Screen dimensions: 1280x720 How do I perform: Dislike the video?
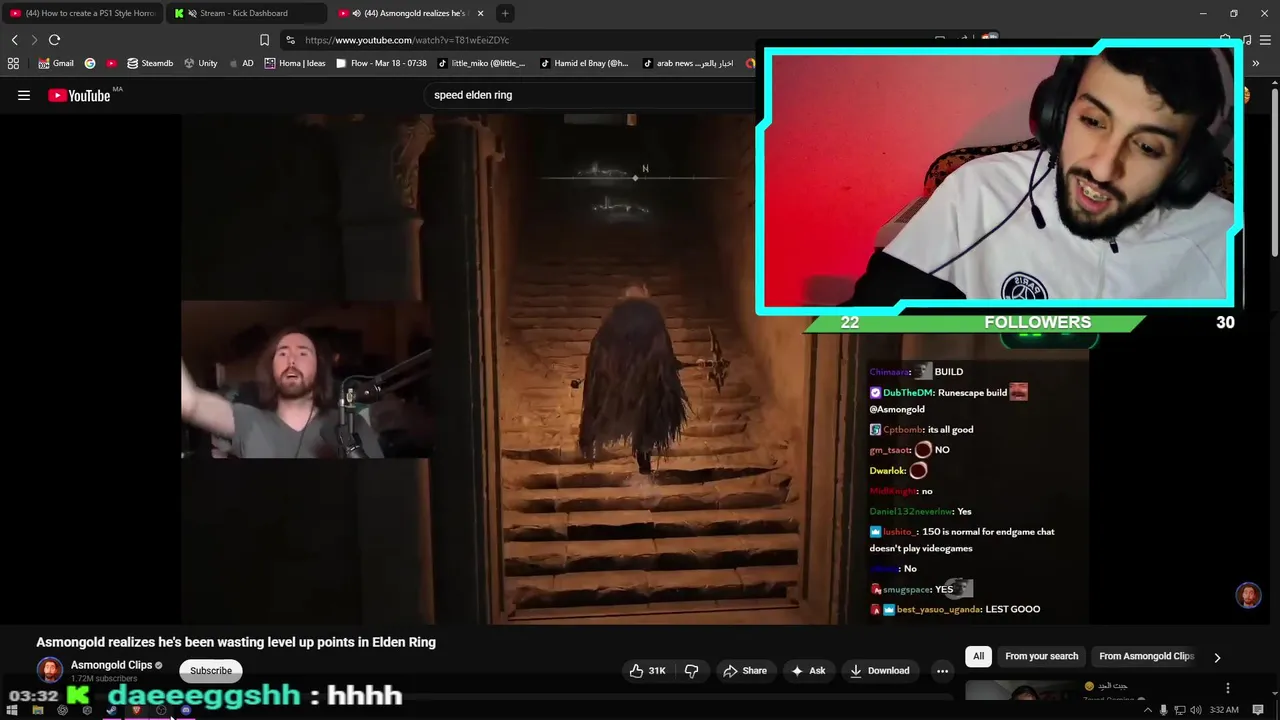691,671
